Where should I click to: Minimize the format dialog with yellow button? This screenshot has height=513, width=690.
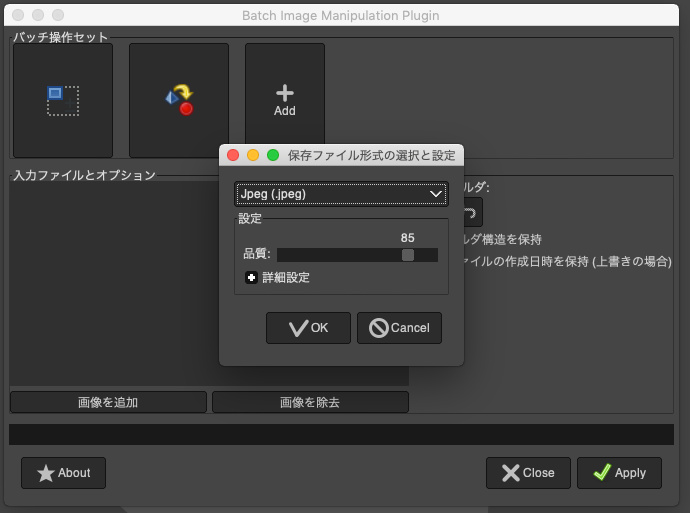(253, 155)
